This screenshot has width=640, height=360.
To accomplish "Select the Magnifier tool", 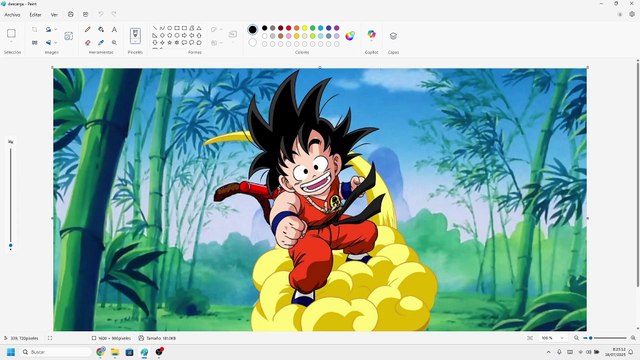I will point(114,42).
